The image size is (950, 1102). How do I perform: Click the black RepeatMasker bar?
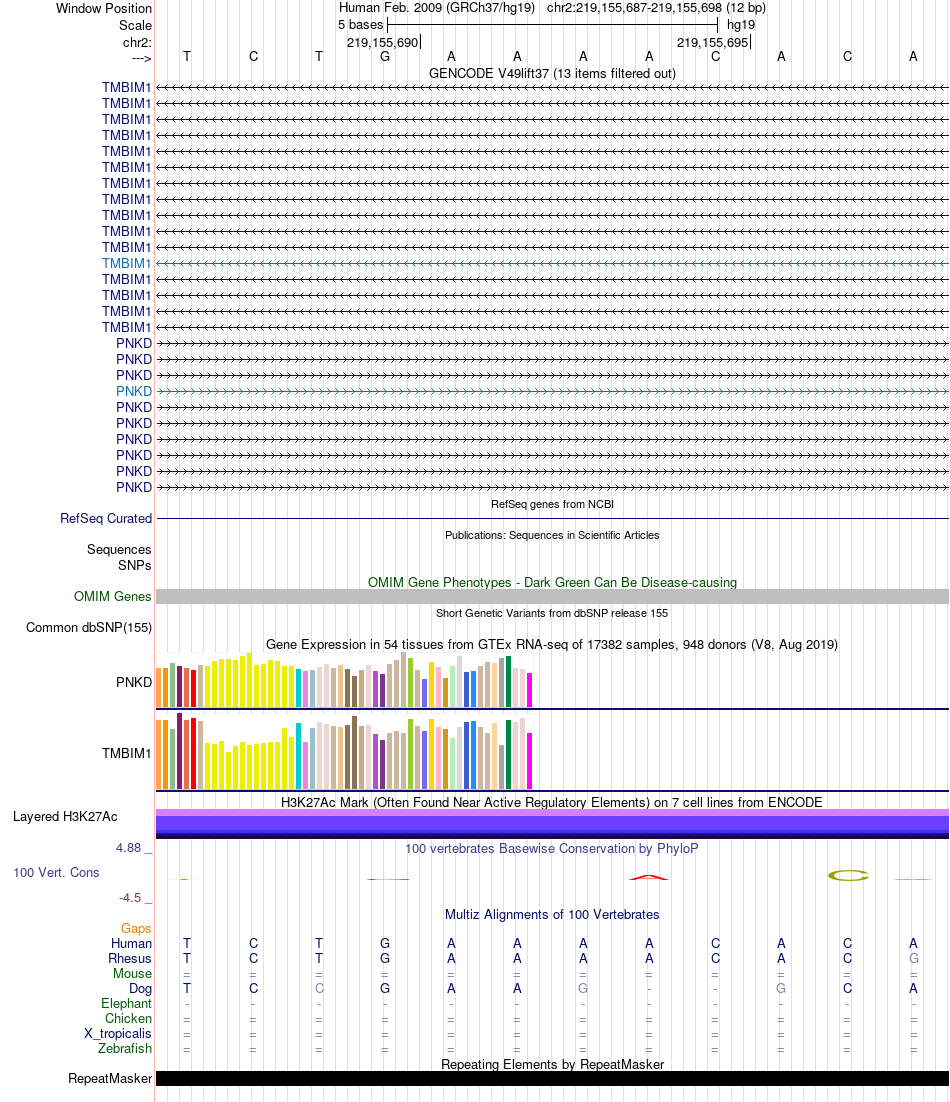click(552, 1079)
